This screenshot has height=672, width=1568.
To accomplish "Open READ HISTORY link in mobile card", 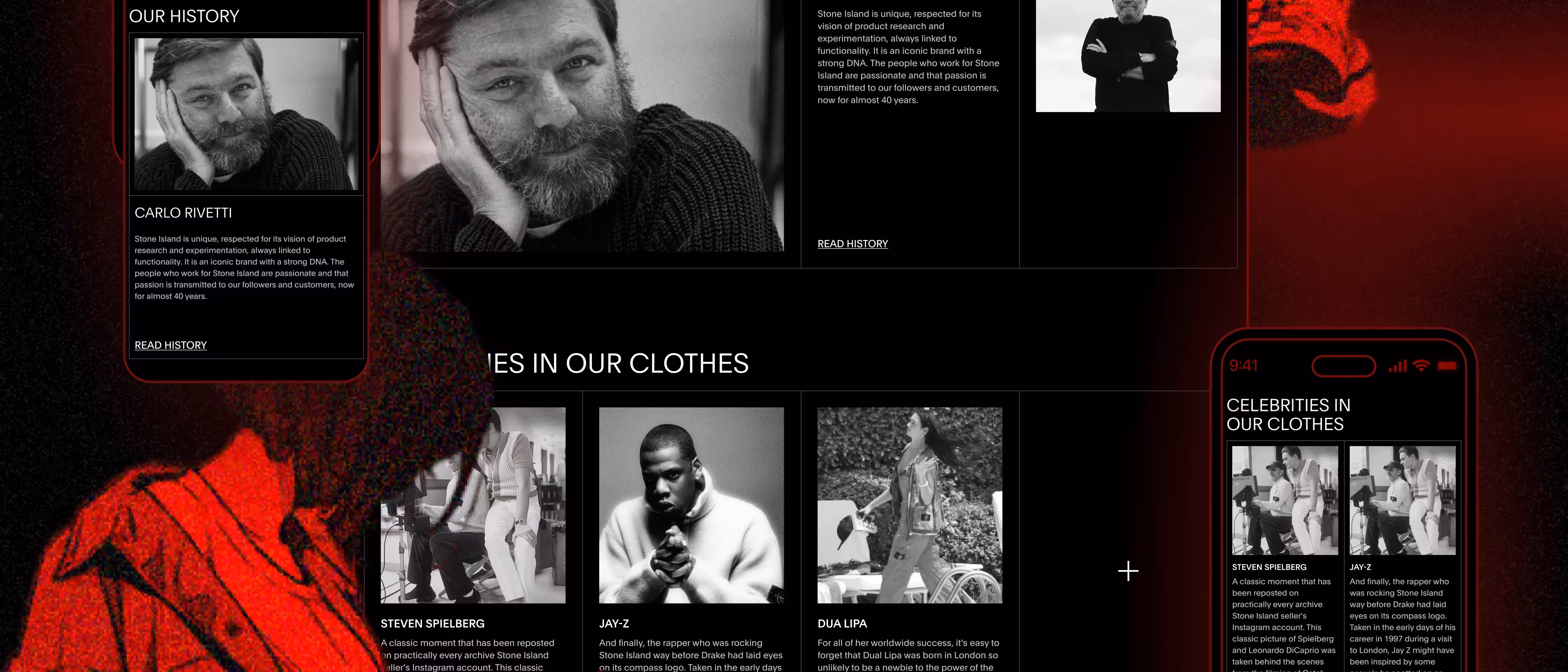I will tap(171, 345).
